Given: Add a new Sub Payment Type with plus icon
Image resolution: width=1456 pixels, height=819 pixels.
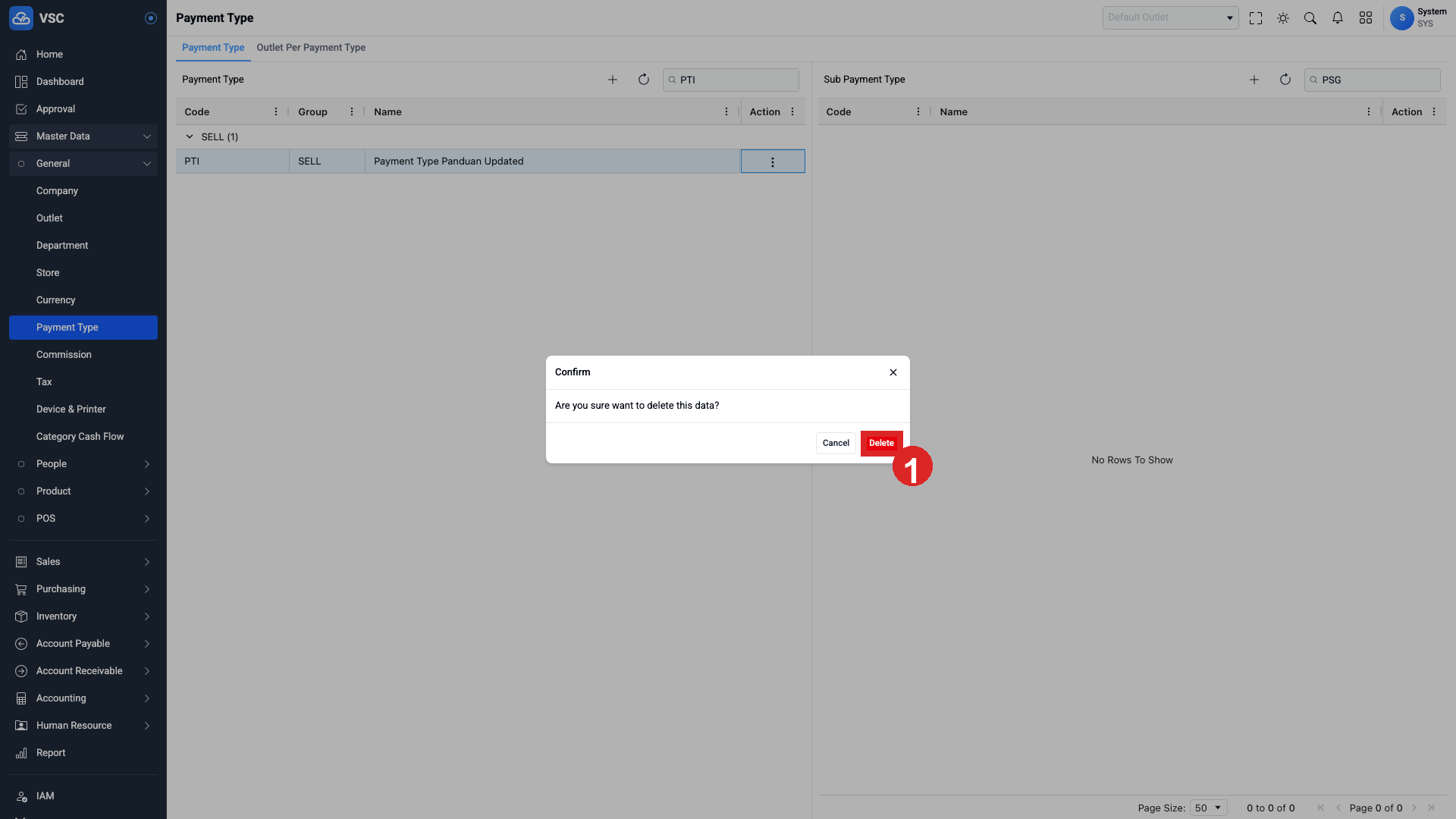Looking at the screenshot, I should 1254,80.
